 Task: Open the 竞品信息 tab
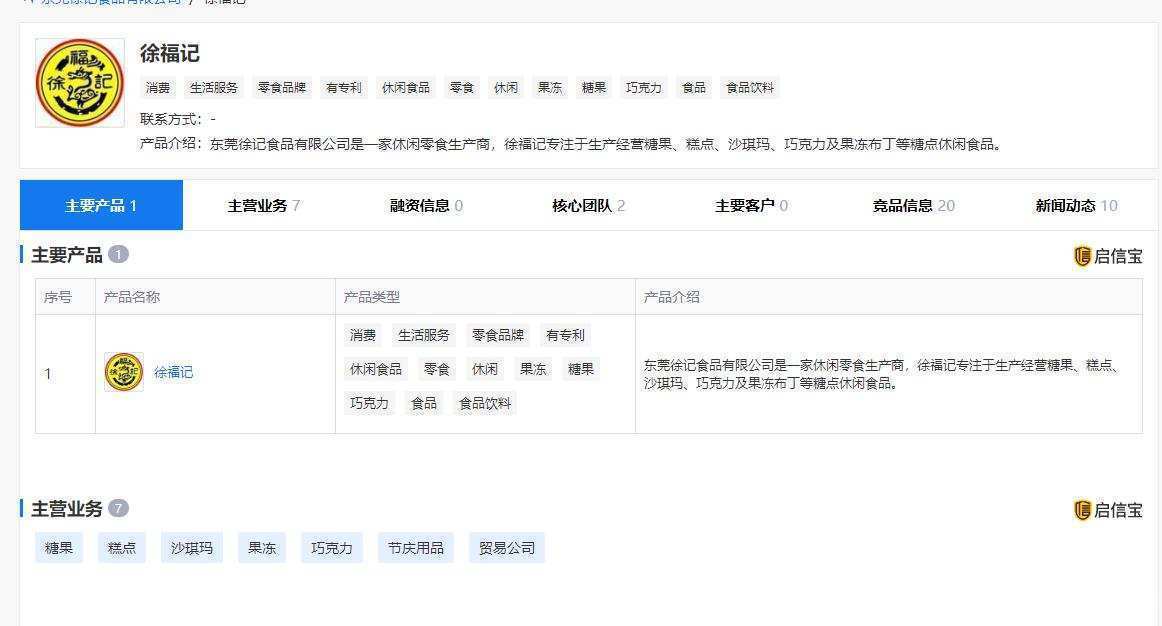tap(907, 204)
